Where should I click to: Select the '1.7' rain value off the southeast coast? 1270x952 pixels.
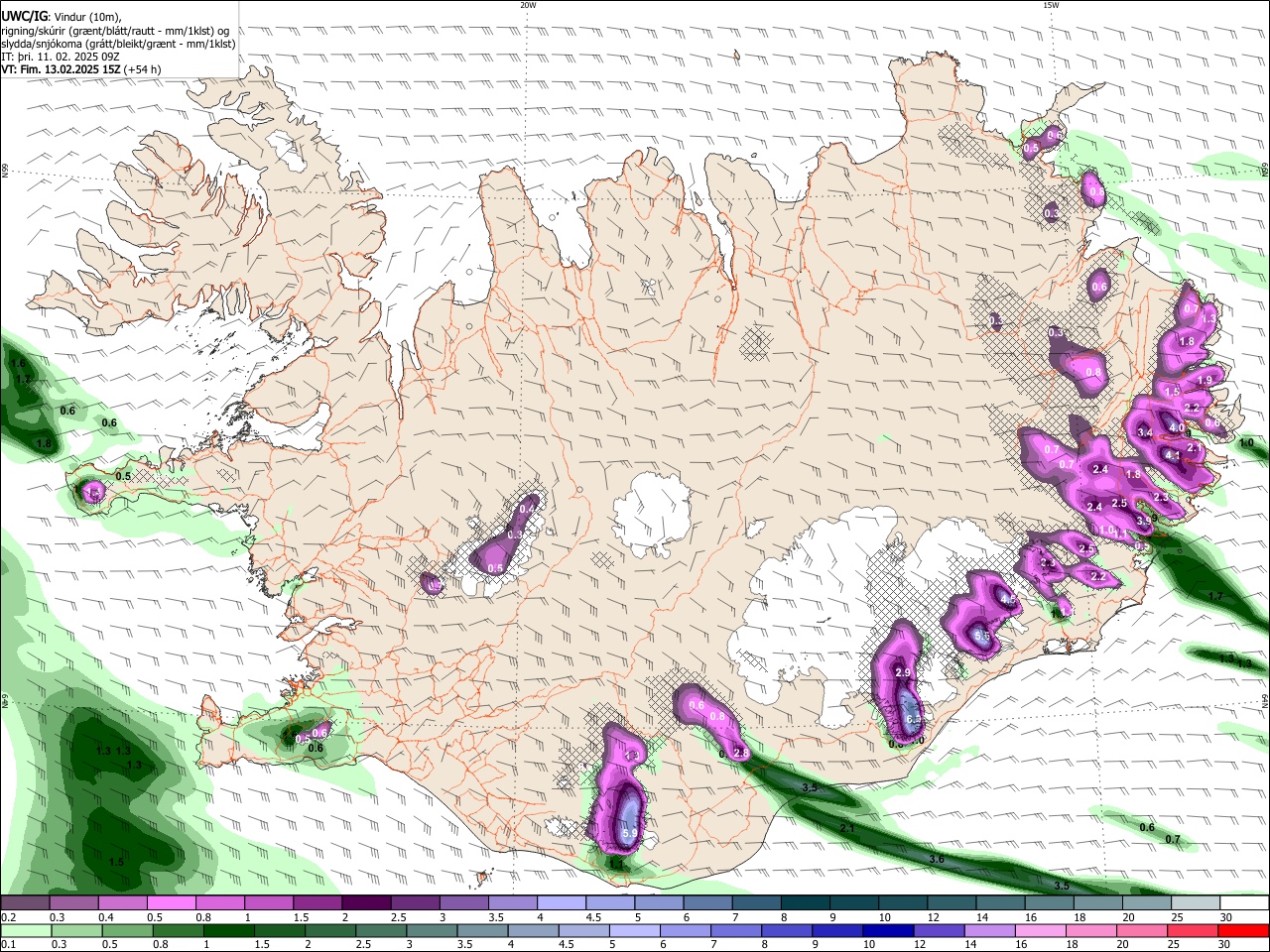1216,596
